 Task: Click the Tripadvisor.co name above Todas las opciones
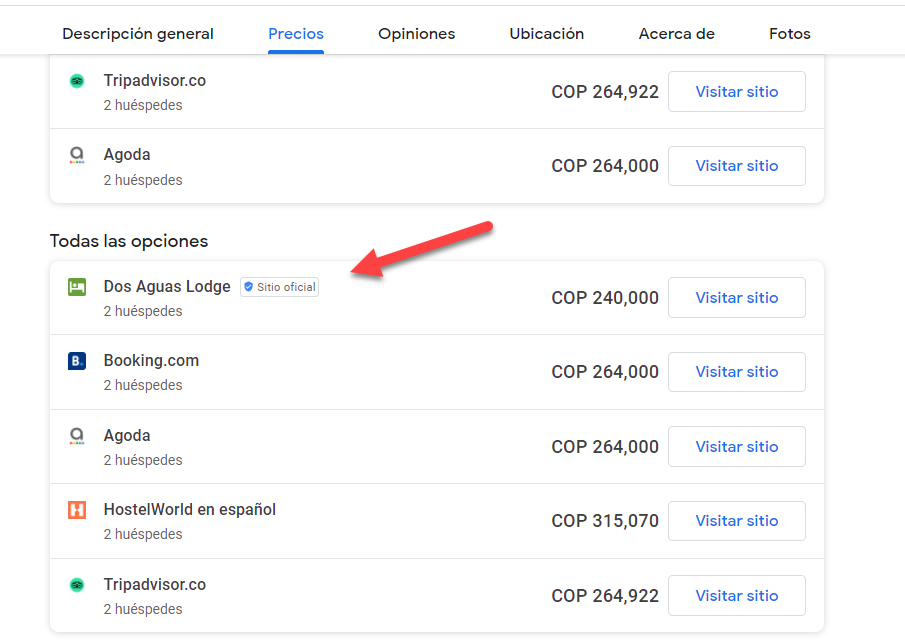point(155,80)
